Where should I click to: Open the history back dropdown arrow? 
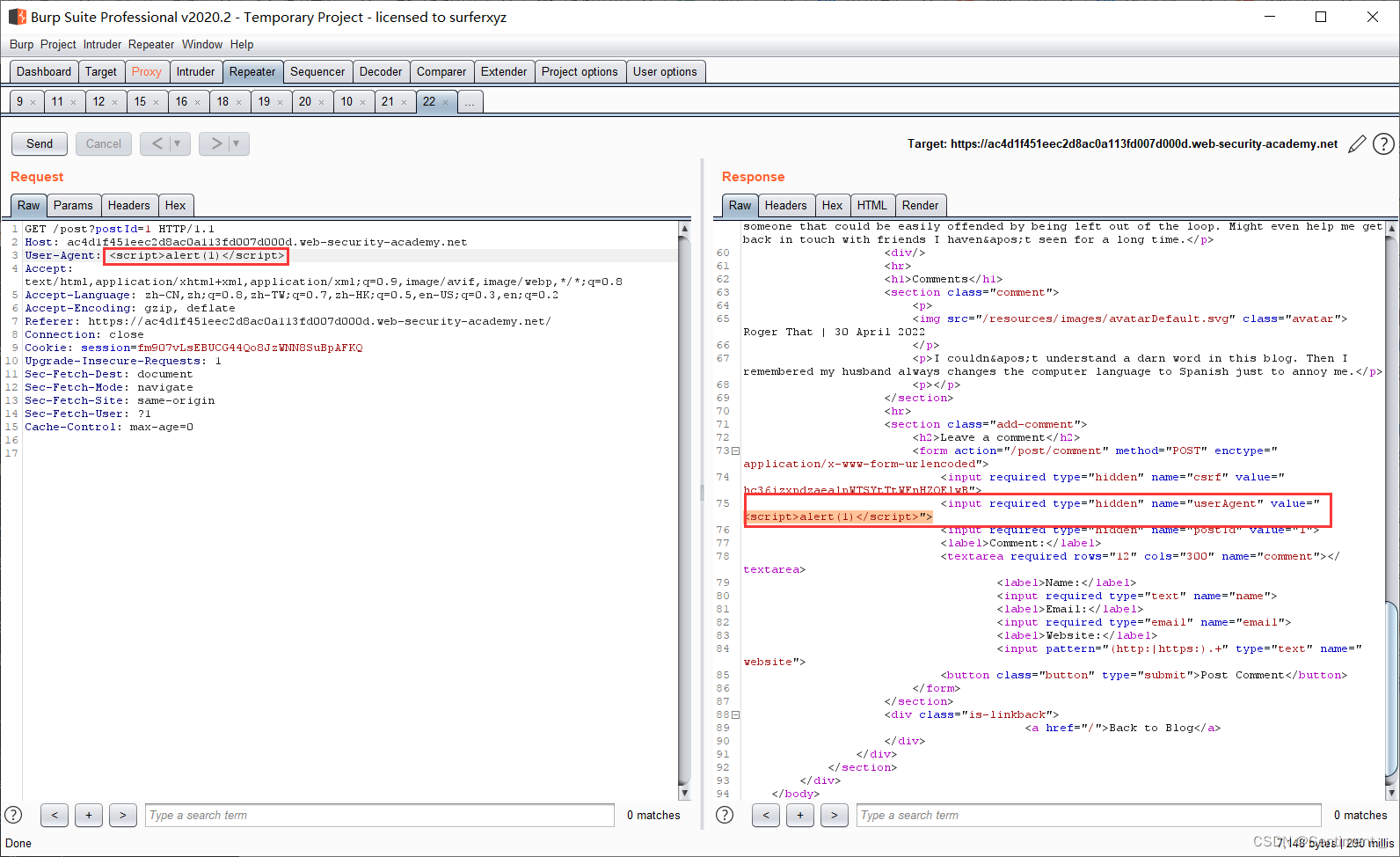pyautogui.click(x=179, y=143)
